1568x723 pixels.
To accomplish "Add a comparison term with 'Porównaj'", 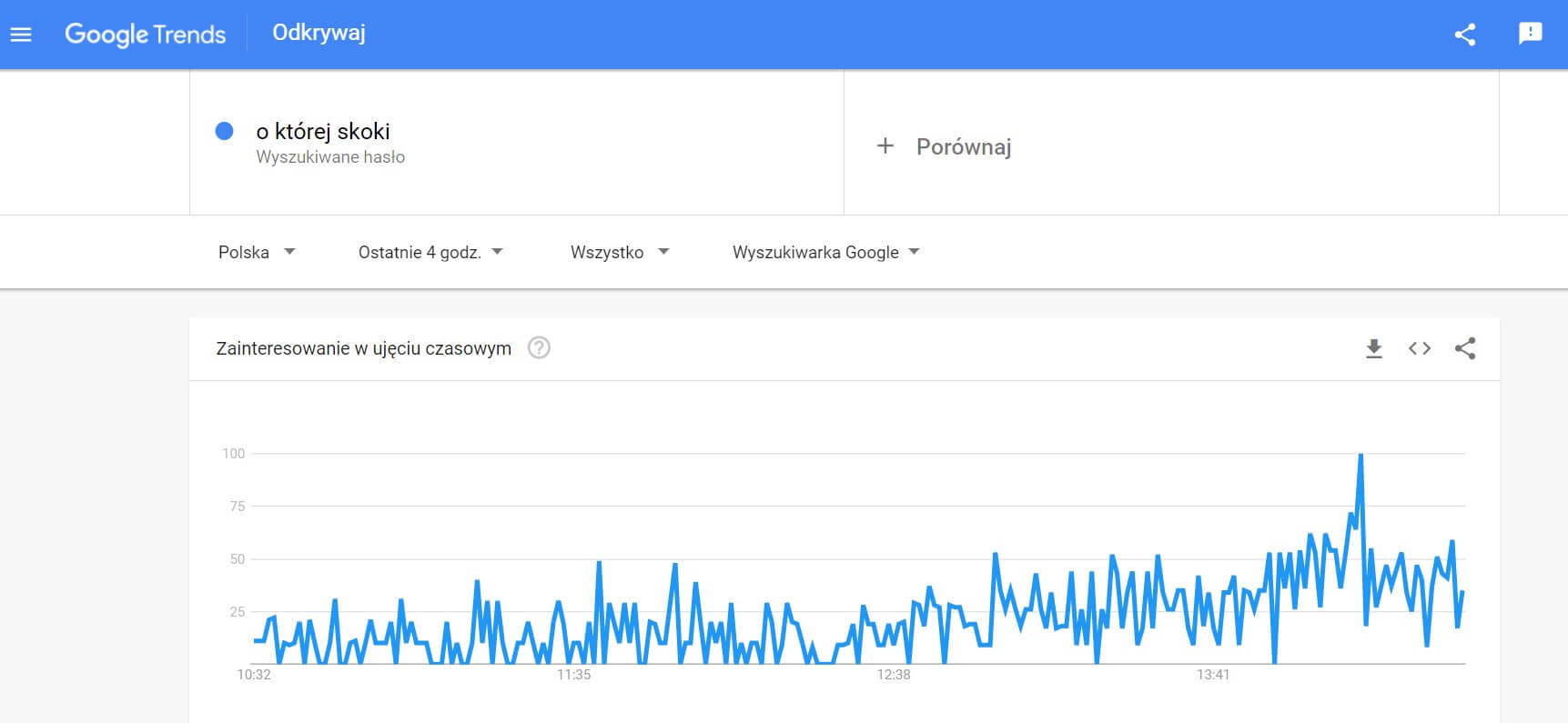I will (x=945, y=146).
